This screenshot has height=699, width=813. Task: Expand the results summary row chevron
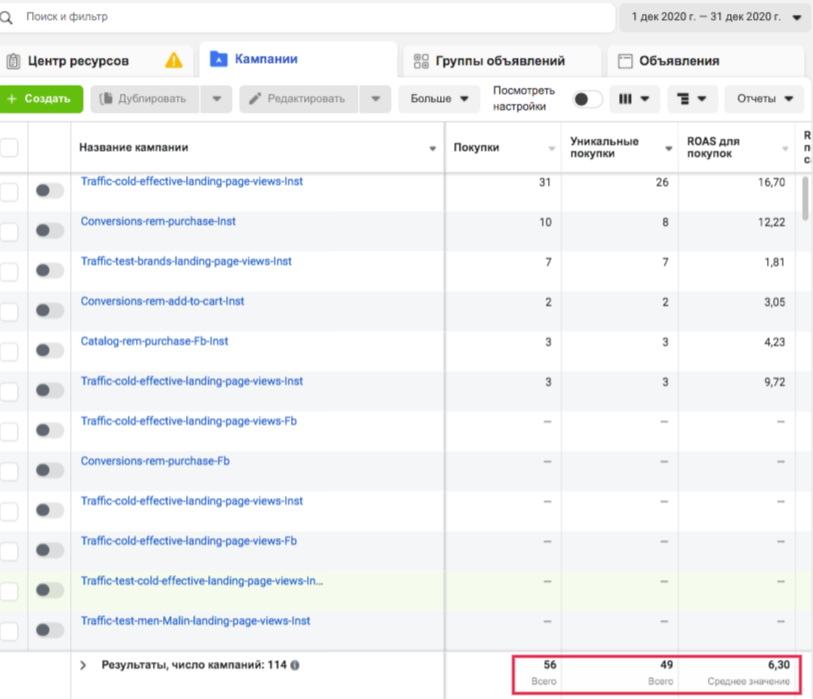(x=83, y=665)
